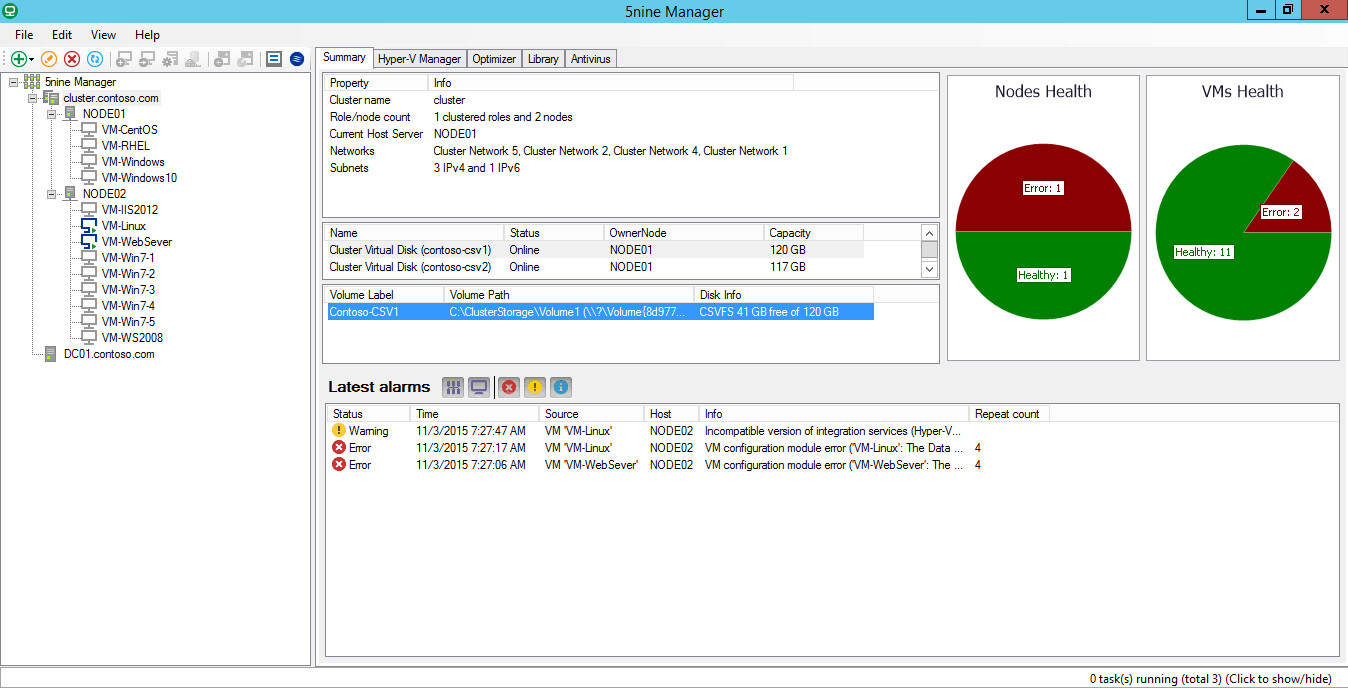The height and width of the screenshot is (688, 1348).
Task: Click the grayed last disabled window toolbar icon
Action: point(245,59)
